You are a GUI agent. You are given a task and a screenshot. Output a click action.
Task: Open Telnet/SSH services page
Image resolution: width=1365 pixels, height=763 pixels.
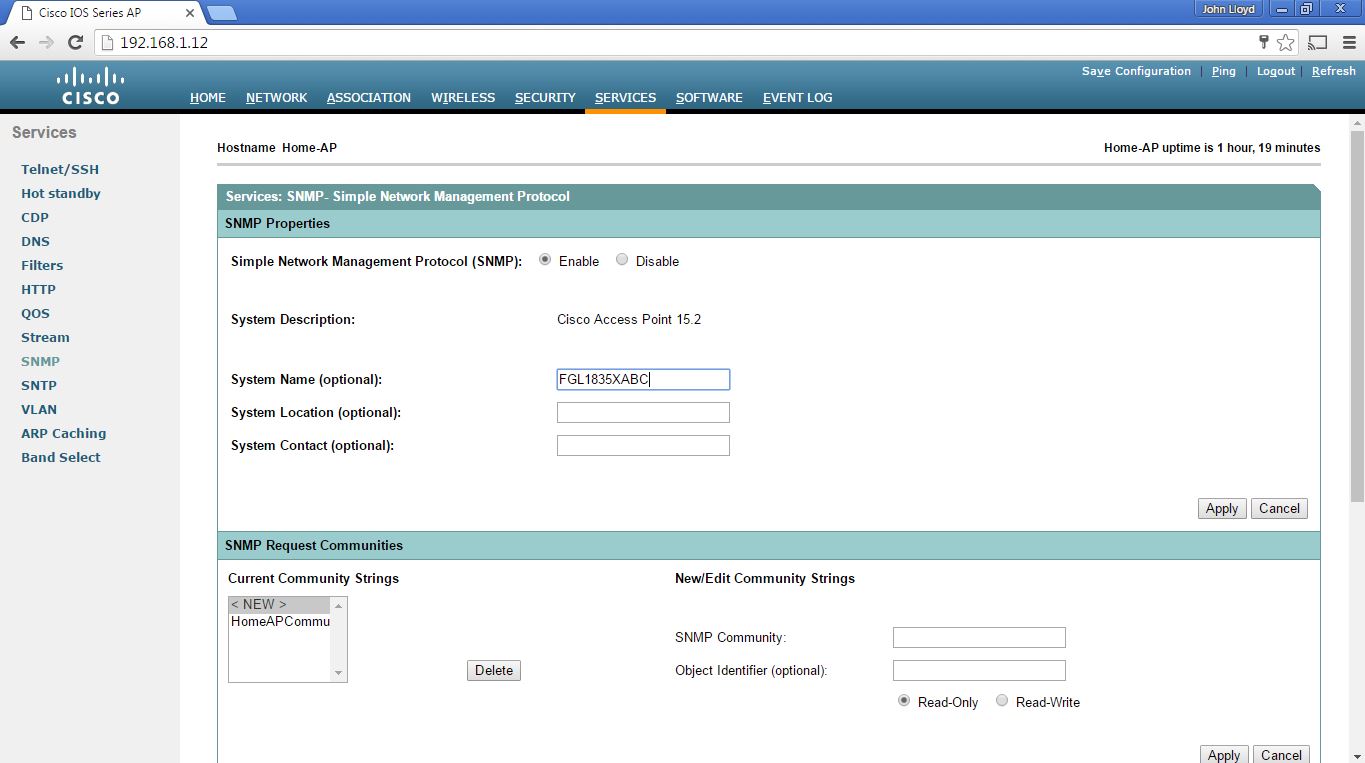coord(60,169)
